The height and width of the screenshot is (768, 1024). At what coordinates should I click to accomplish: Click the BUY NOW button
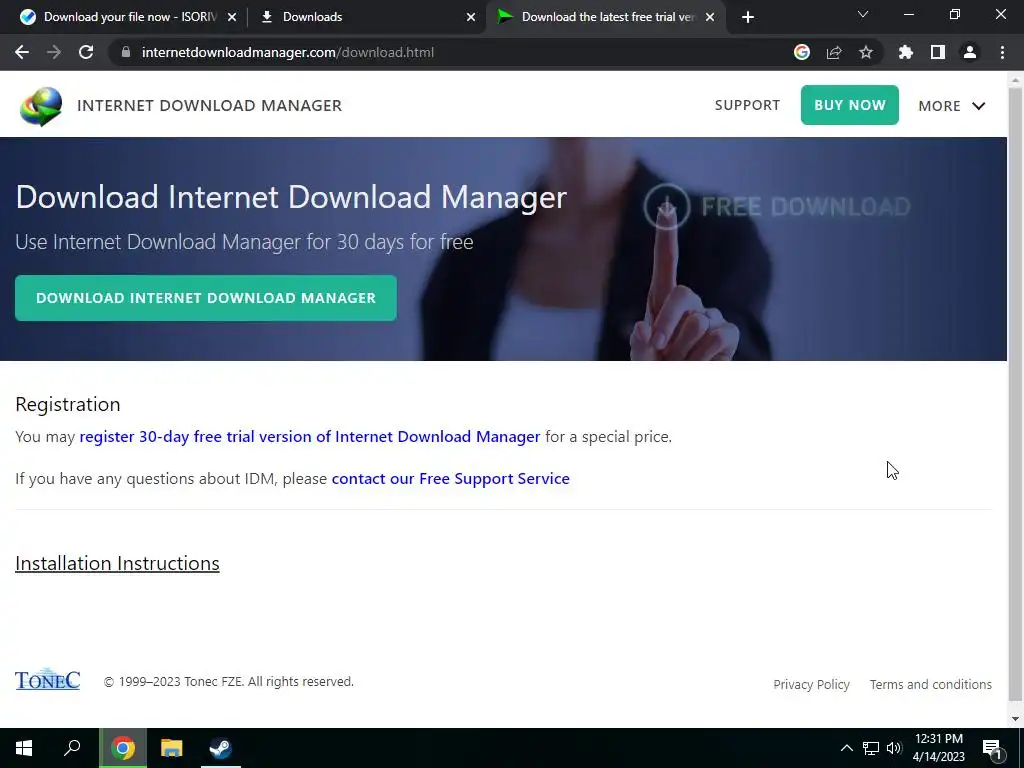(x=850, y=105)
